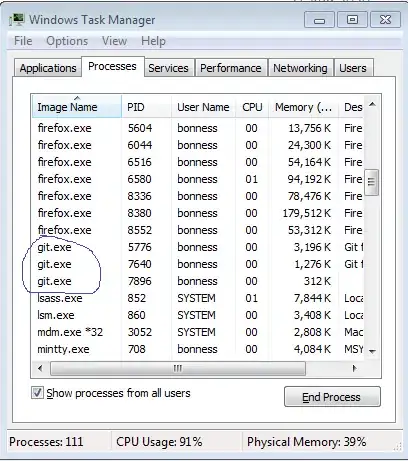Viewport: 408px width, 461px height.
Task: Select firefox.exe row with PID 6044
Action: click(x=198, y=145)
